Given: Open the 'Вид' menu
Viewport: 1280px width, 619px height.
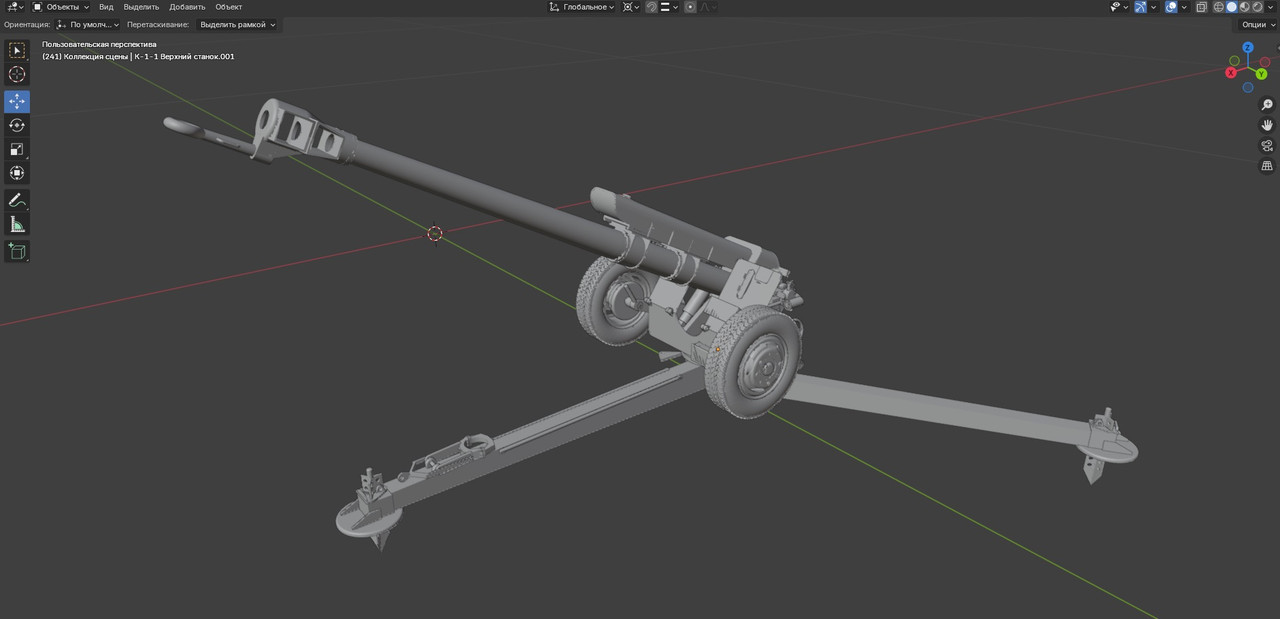Looking at the screenshot, I should tap(106, 7).
